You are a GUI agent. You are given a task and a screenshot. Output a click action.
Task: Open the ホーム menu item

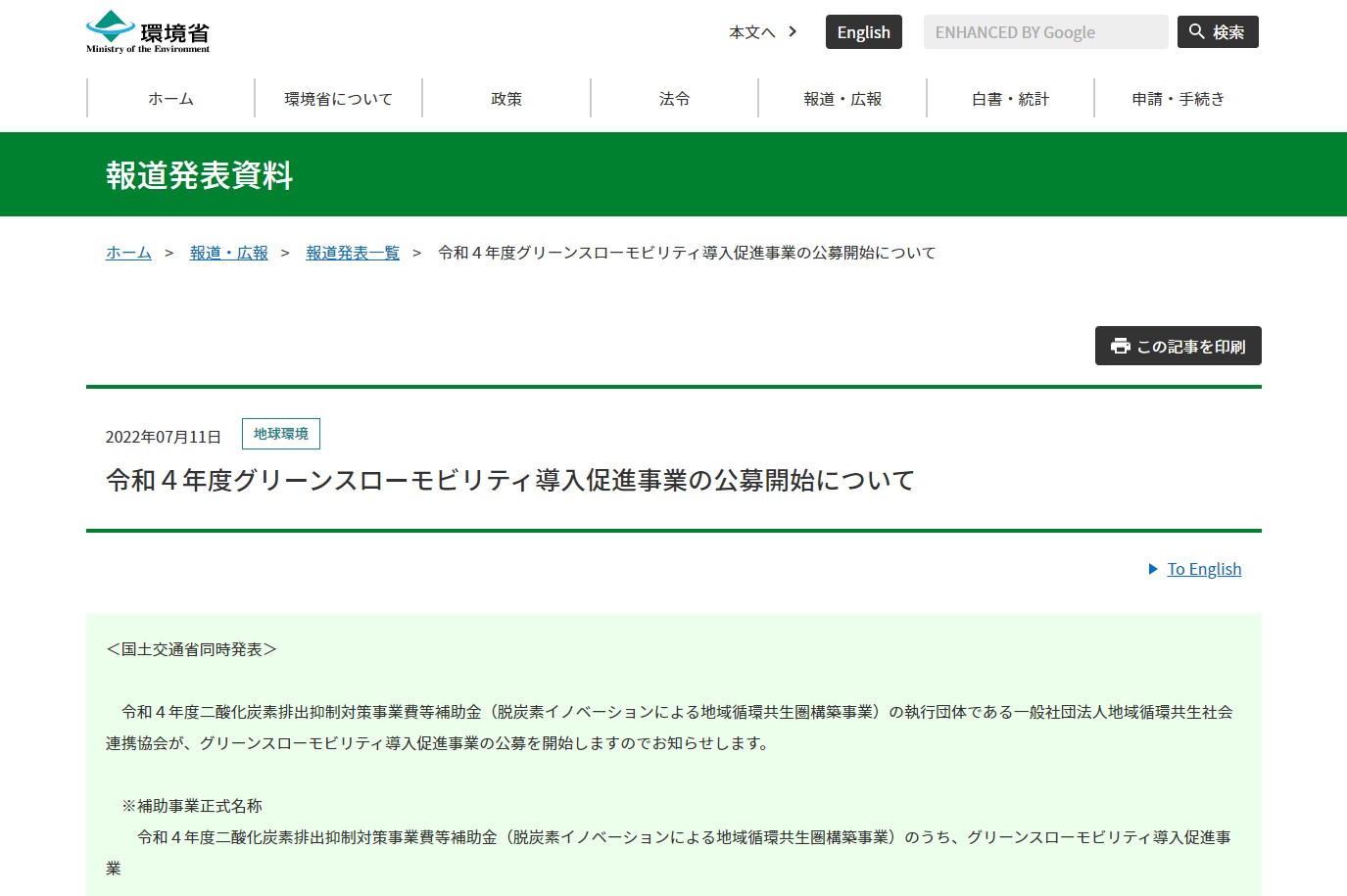tap(170, 98)
